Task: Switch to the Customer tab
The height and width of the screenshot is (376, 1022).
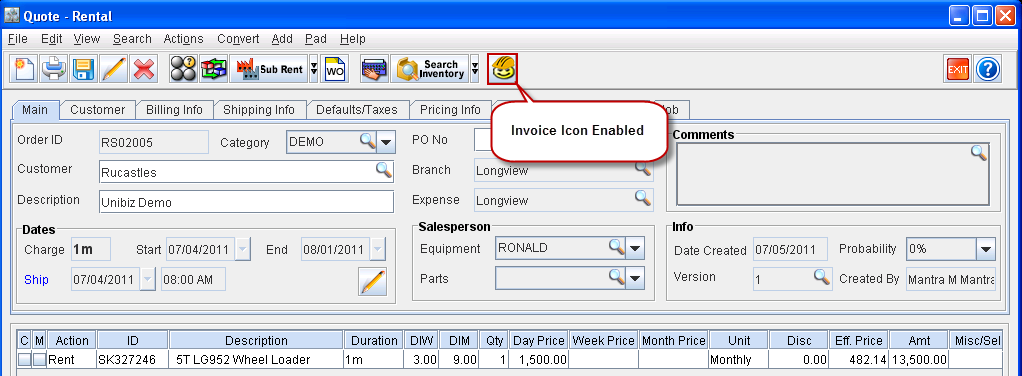Action: point(98,109)
